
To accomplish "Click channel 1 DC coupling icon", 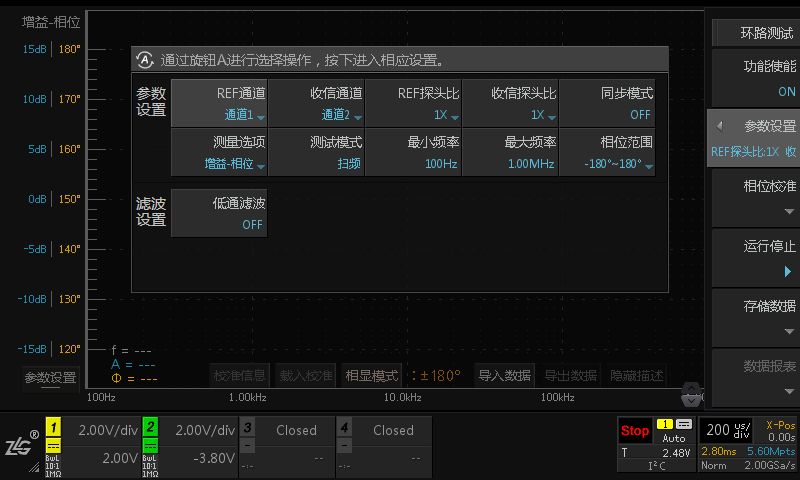I will point(53,446).
